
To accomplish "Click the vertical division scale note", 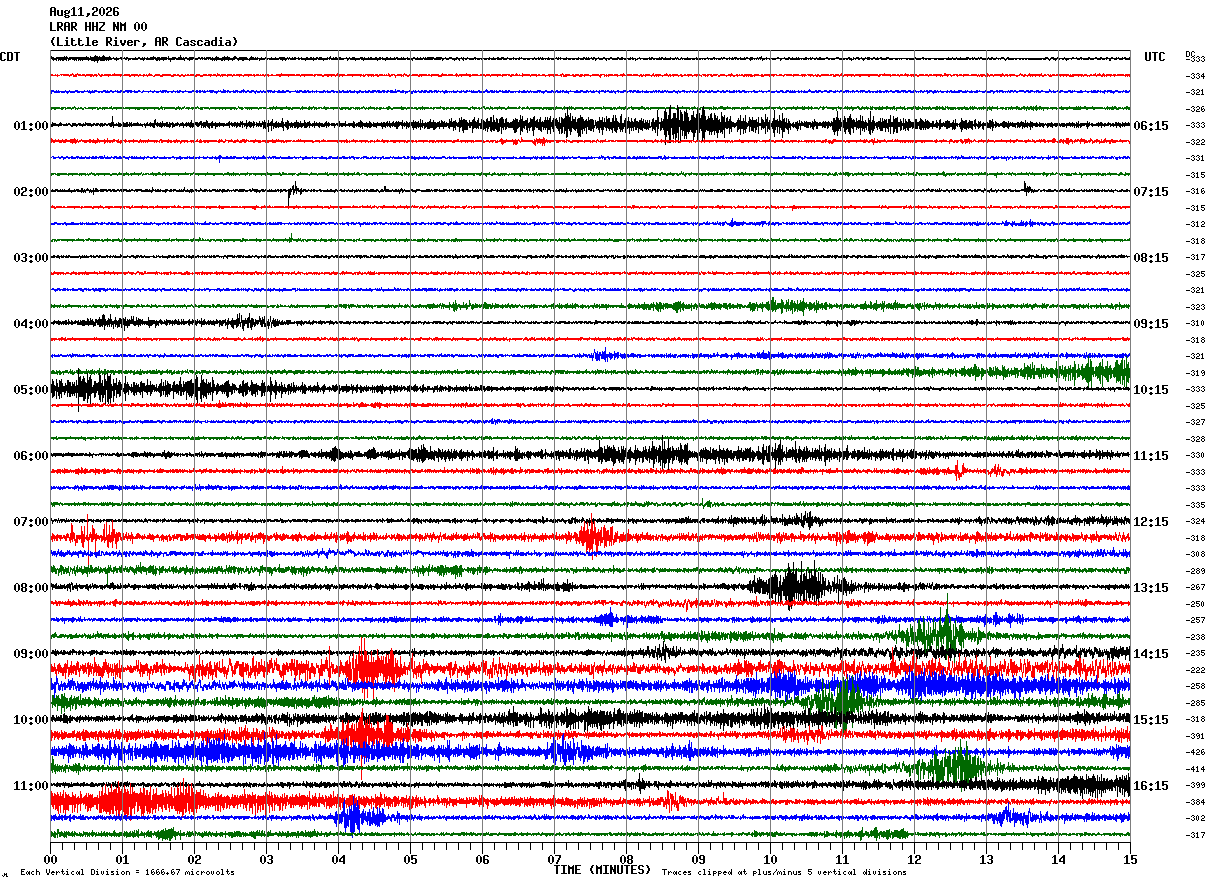I will coord(127,872).
